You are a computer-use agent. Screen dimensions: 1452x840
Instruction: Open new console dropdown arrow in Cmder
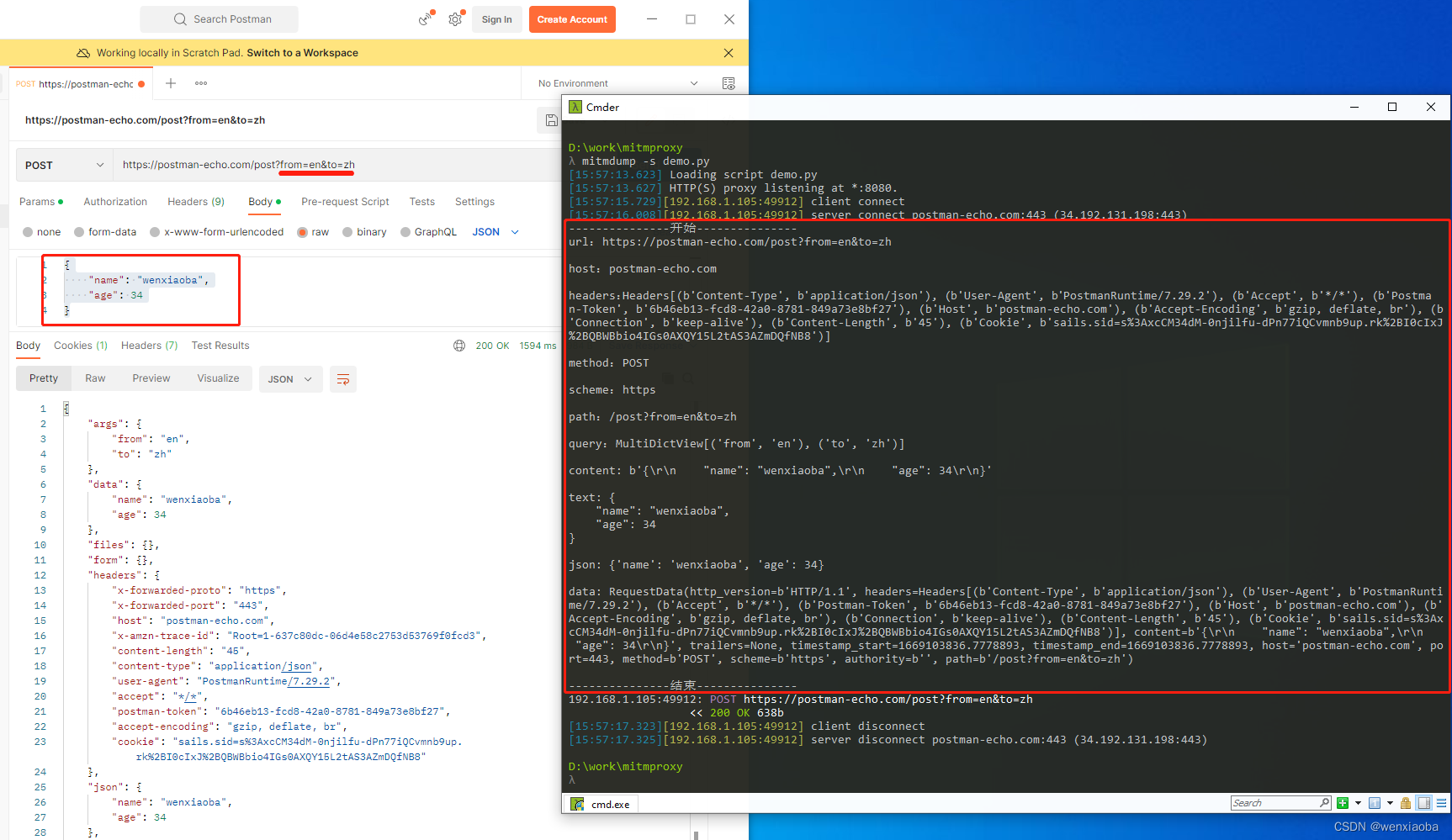pyautogui.click(x=1358, y=803)
